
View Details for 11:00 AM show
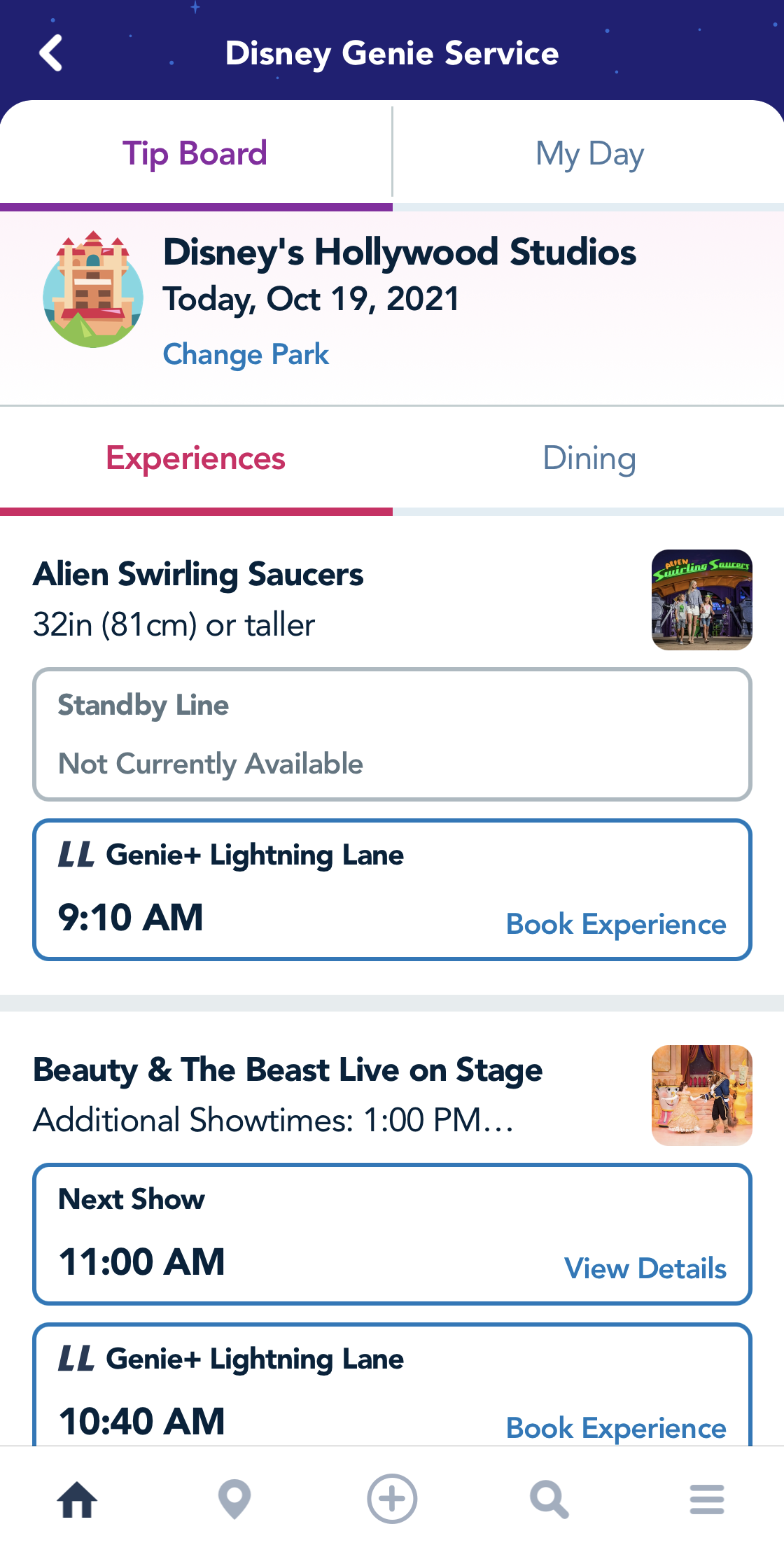(645, 1268)
